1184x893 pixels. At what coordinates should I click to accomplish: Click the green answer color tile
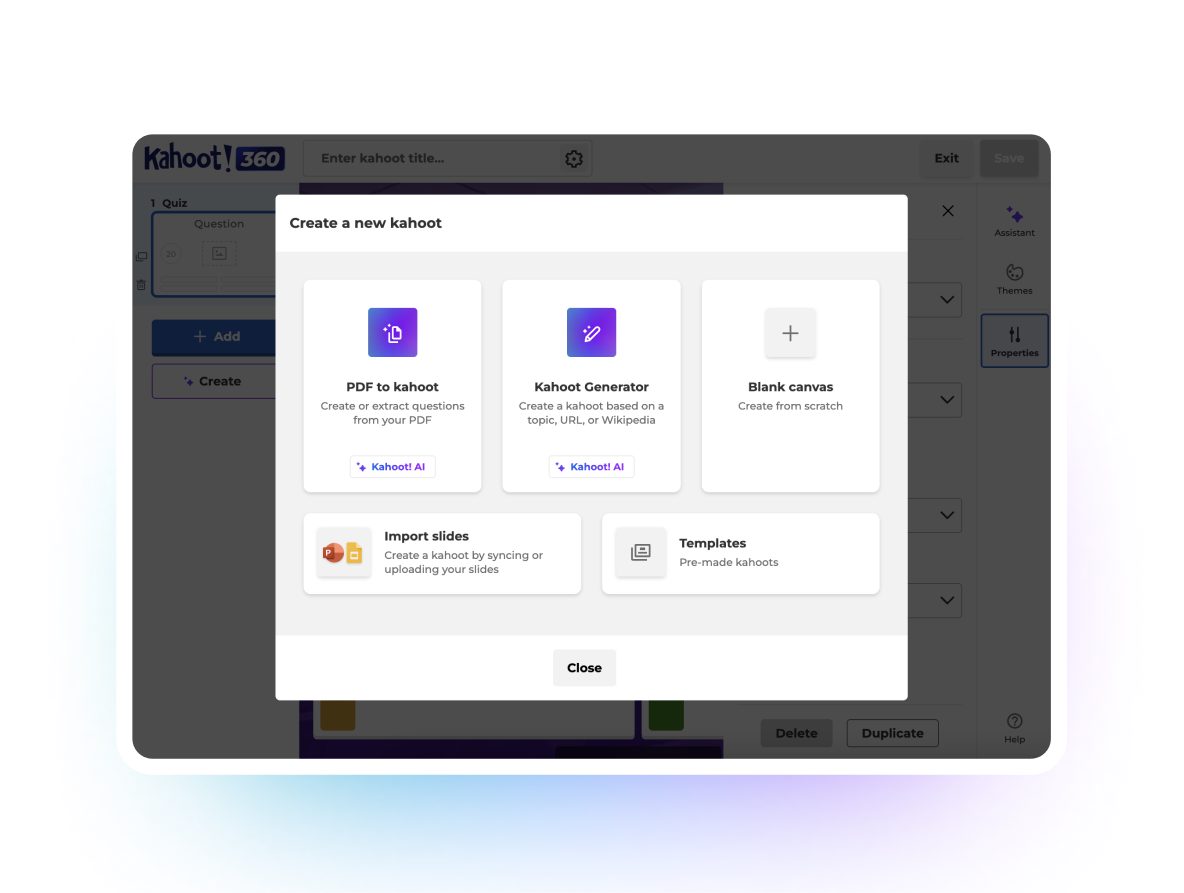tap(666, 715)
